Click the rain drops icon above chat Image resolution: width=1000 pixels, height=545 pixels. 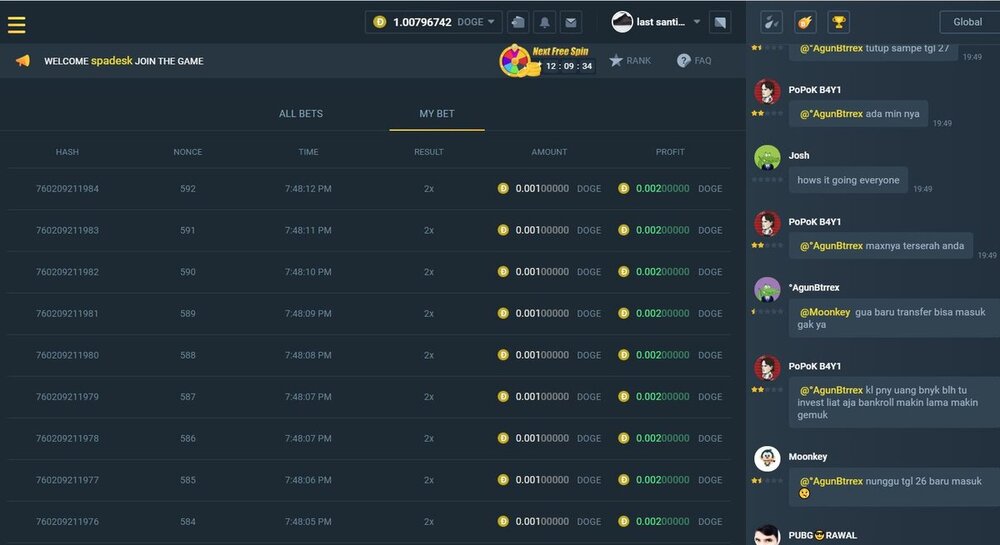[x=771, y=22]
